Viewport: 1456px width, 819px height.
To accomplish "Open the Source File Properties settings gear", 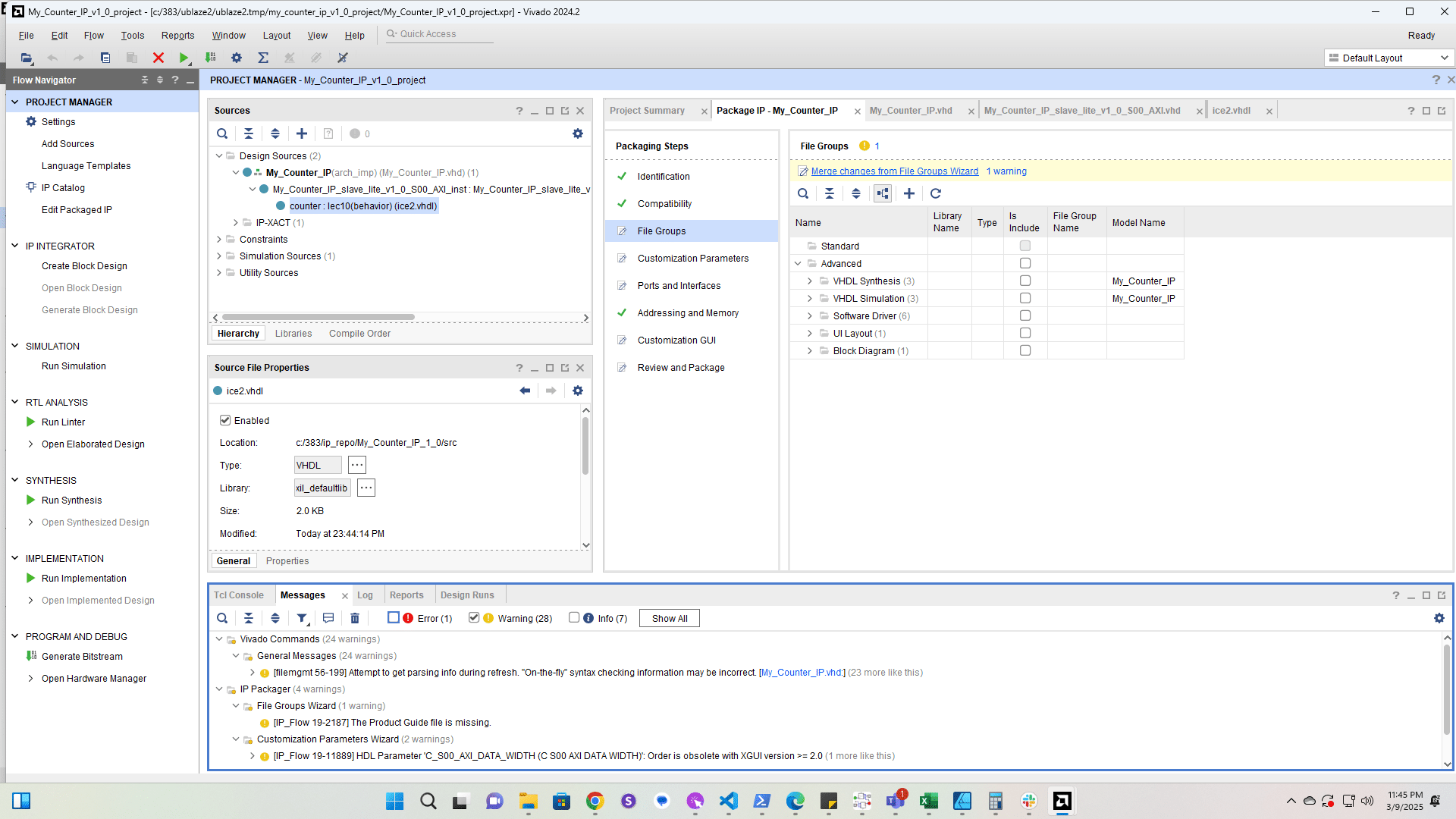I will pos(578,391).
